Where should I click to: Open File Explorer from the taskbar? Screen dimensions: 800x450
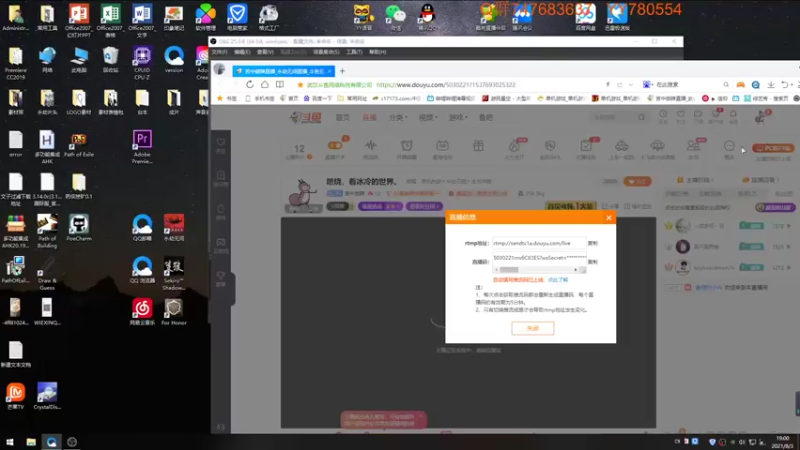click(31, 442)
